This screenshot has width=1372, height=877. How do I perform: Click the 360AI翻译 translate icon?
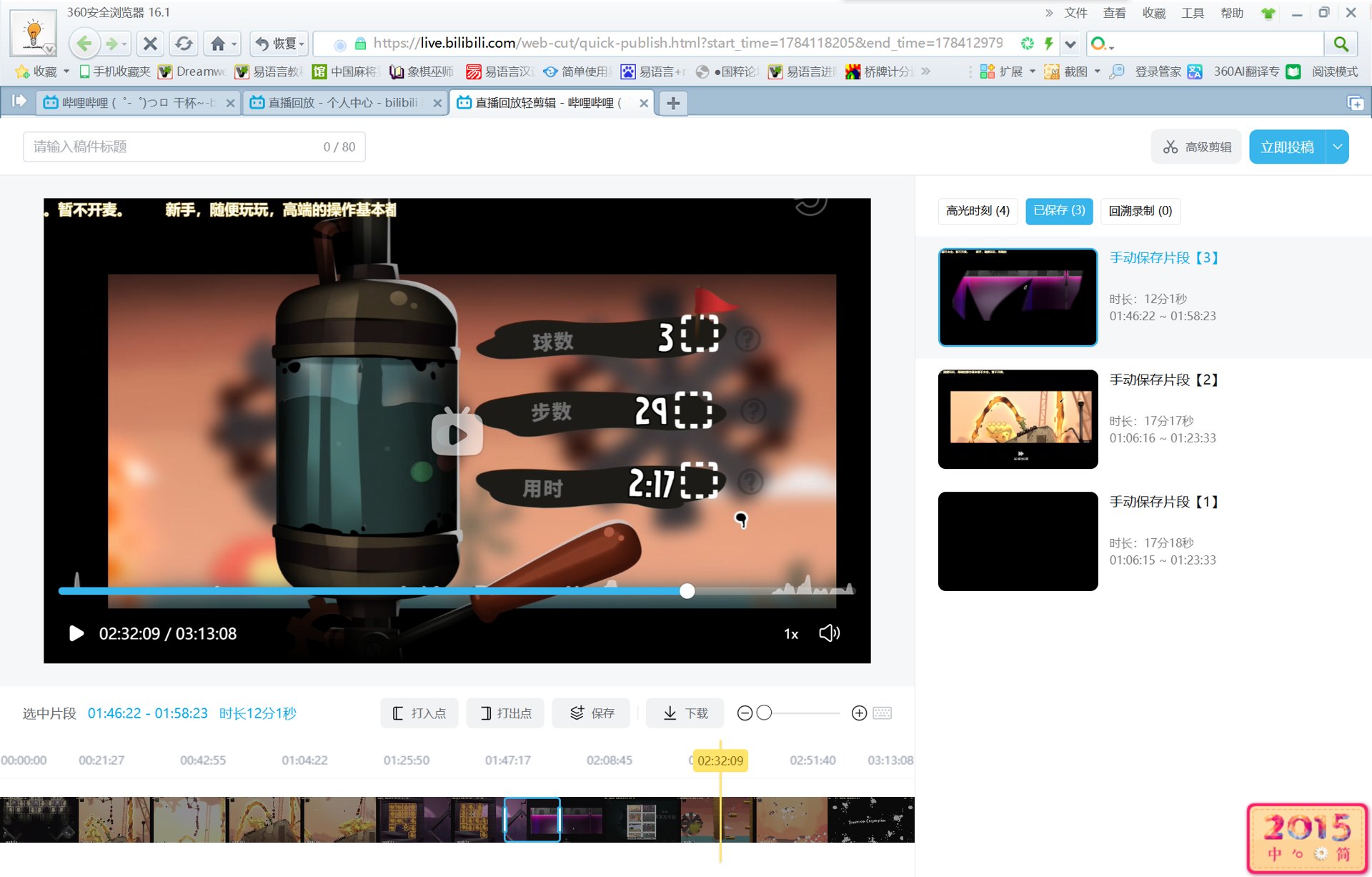[x=1195, y=71]
